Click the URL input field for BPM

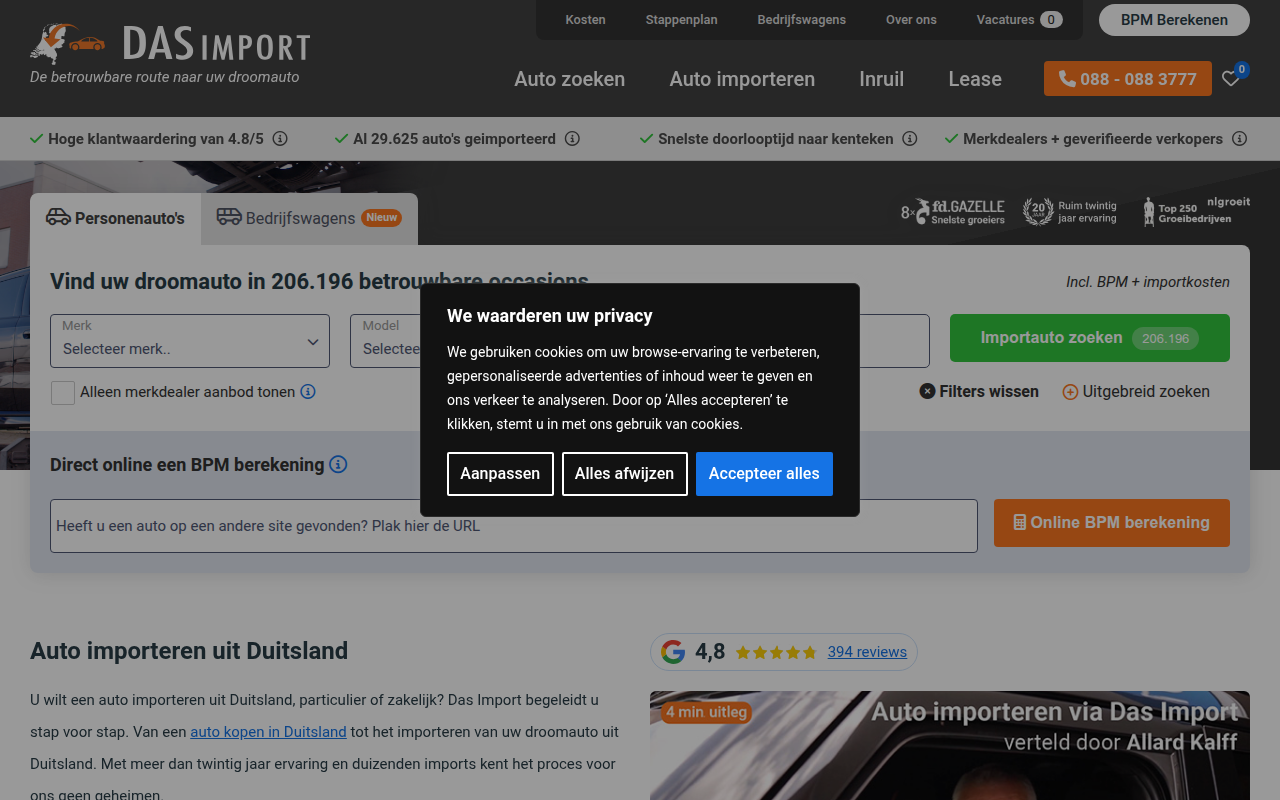pyautogui.click(x=514, y=526)
